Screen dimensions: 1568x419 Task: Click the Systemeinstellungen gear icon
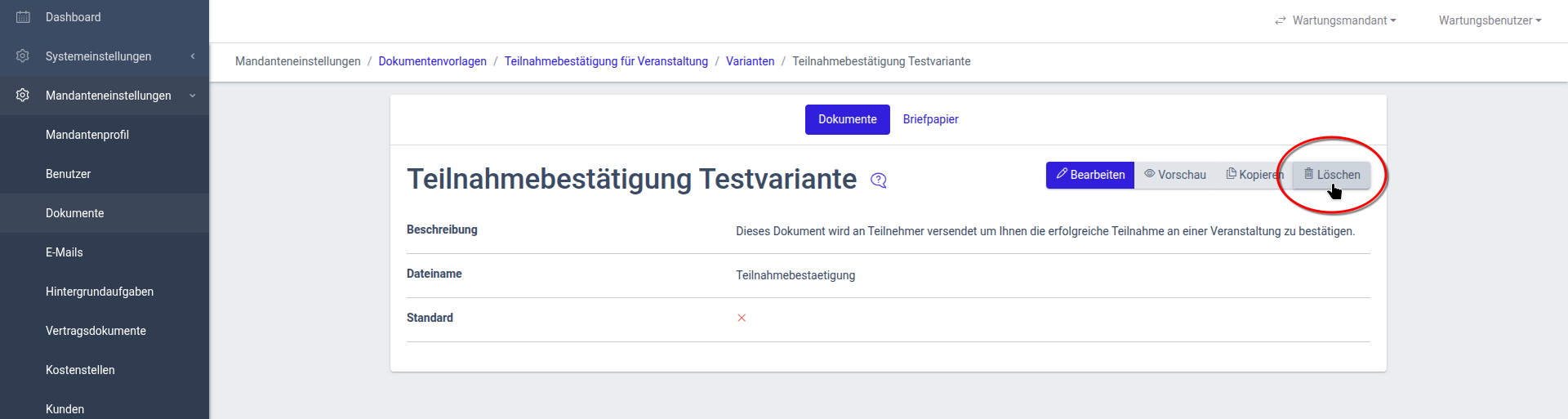(x=23, y=56)
